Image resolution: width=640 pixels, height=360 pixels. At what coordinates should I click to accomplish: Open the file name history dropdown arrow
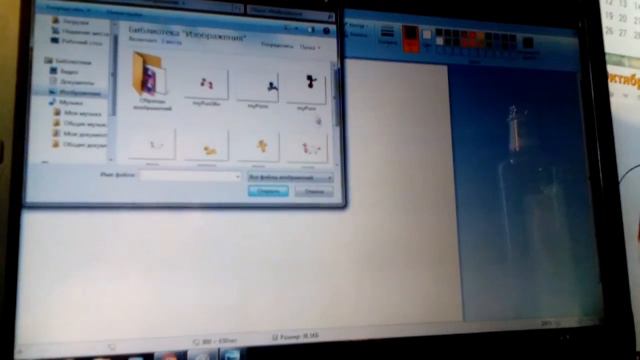click(237, 177)
